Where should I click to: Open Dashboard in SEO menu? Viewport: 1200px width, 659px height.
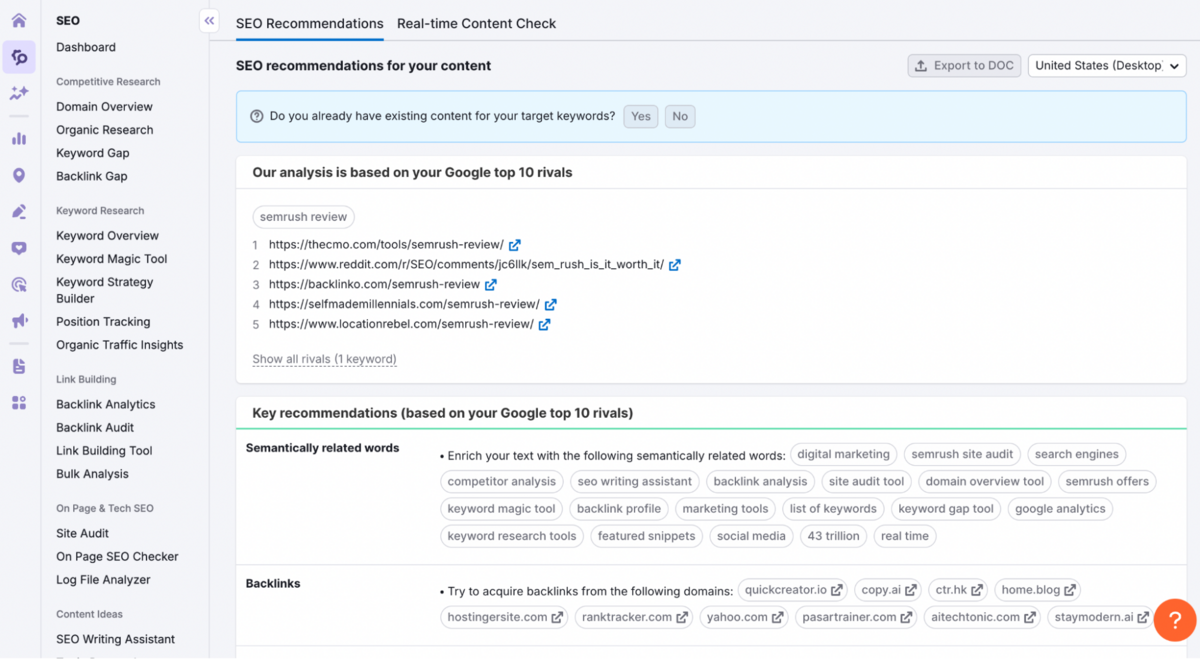pos(86,47)
